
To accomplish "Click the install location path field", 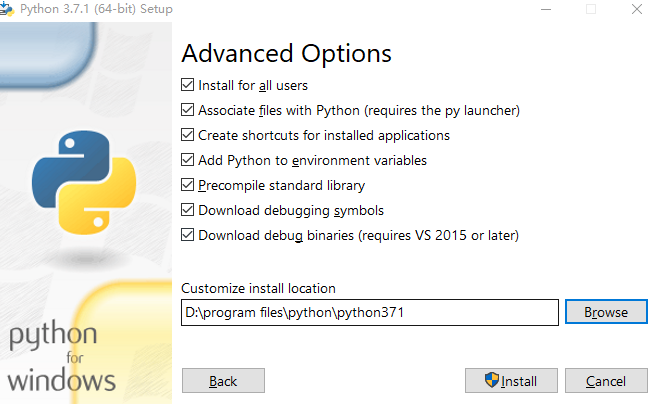I will click(x=370, y=312).
